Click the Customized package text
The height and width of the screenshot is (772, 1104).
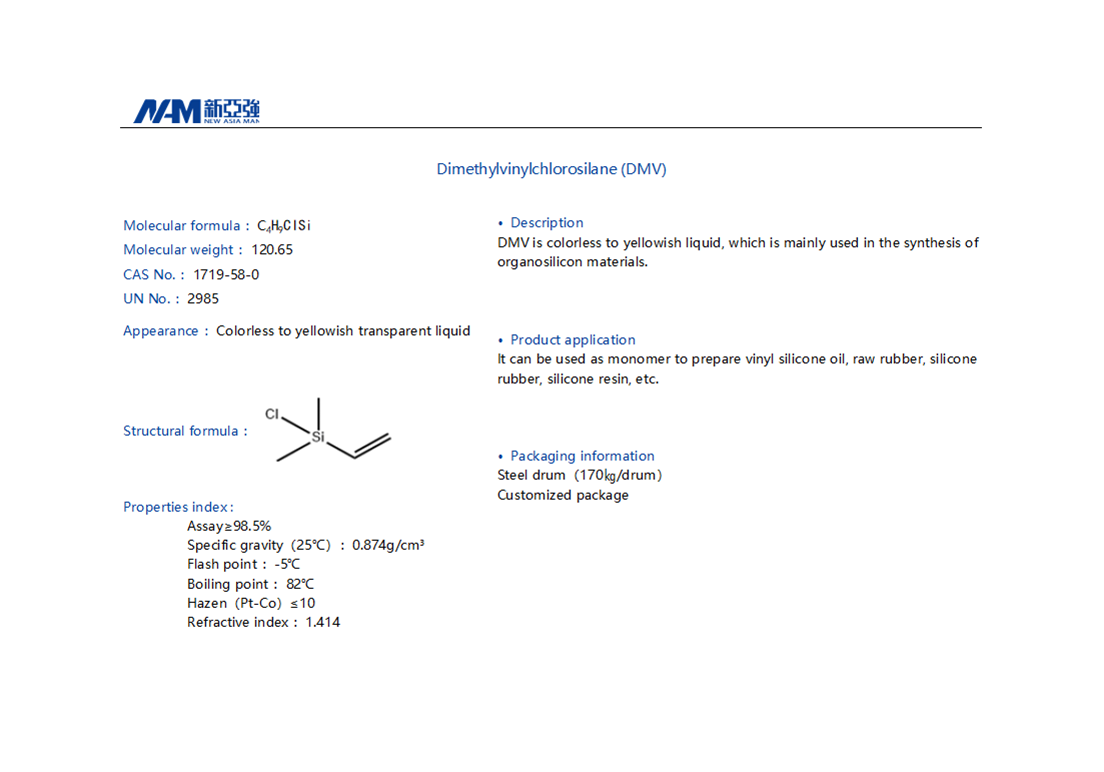point(563,495)
